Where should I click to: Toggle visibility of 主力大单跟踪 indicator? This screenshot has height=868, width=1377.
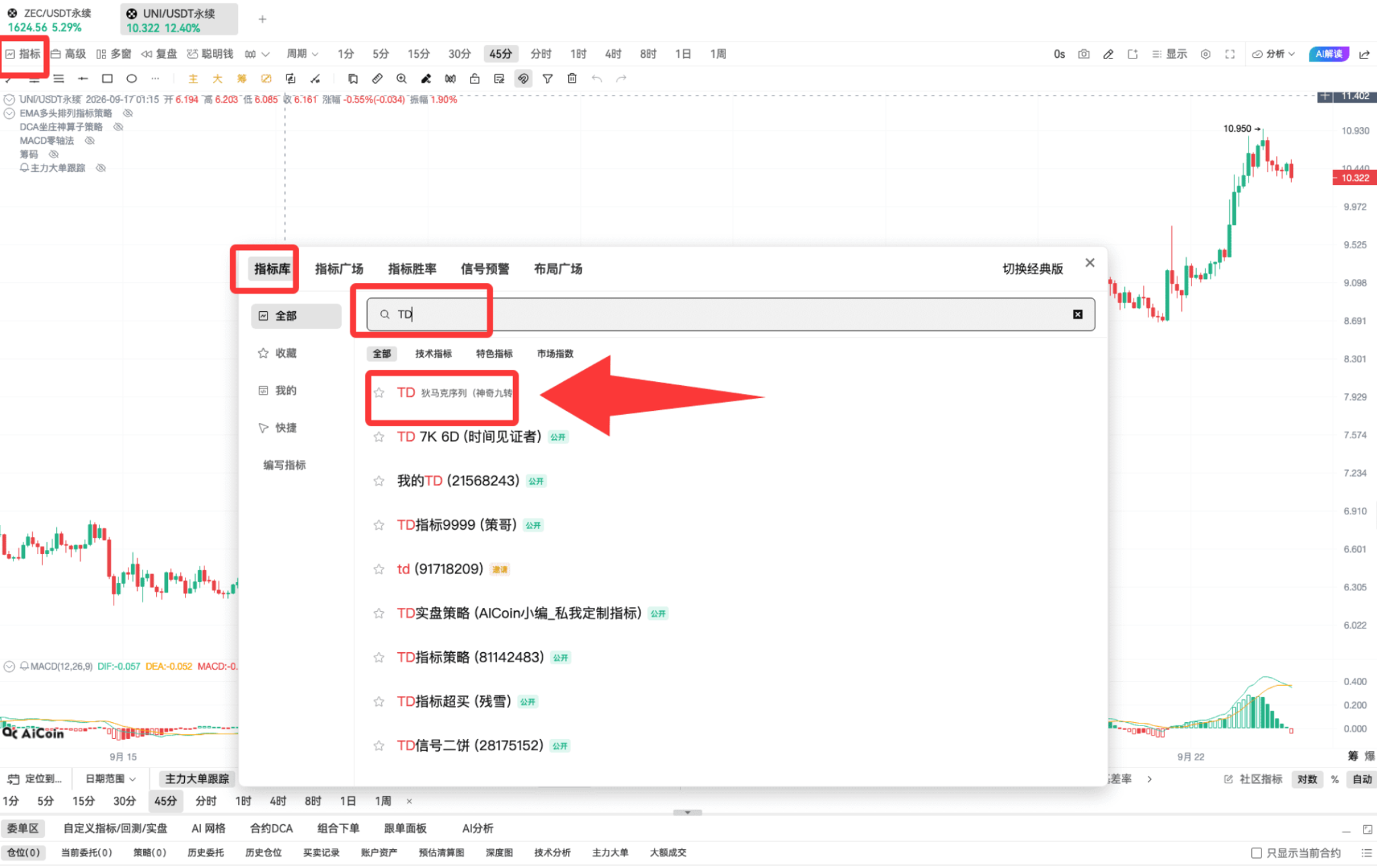pos(101,167)
